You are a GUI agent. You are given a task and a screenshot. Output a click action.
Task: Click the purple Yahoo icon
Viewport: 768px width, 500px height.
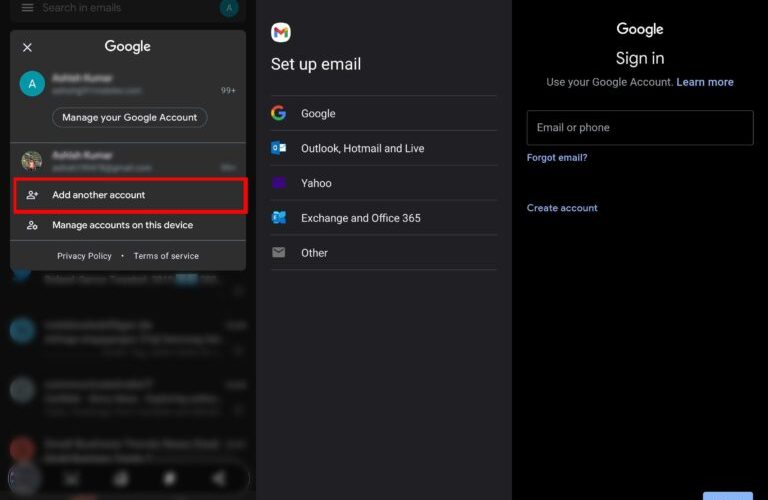click(x=279, y=183)
